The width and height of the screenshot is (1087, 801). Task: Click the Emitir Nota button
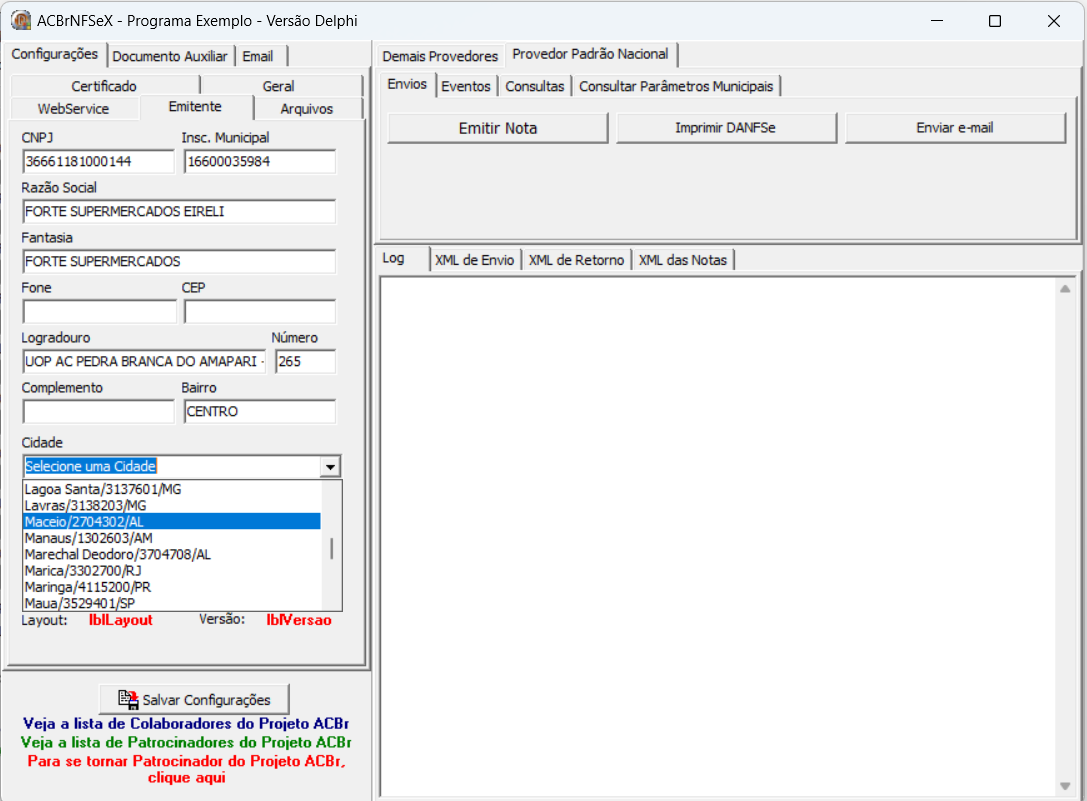tap(498, 128)
